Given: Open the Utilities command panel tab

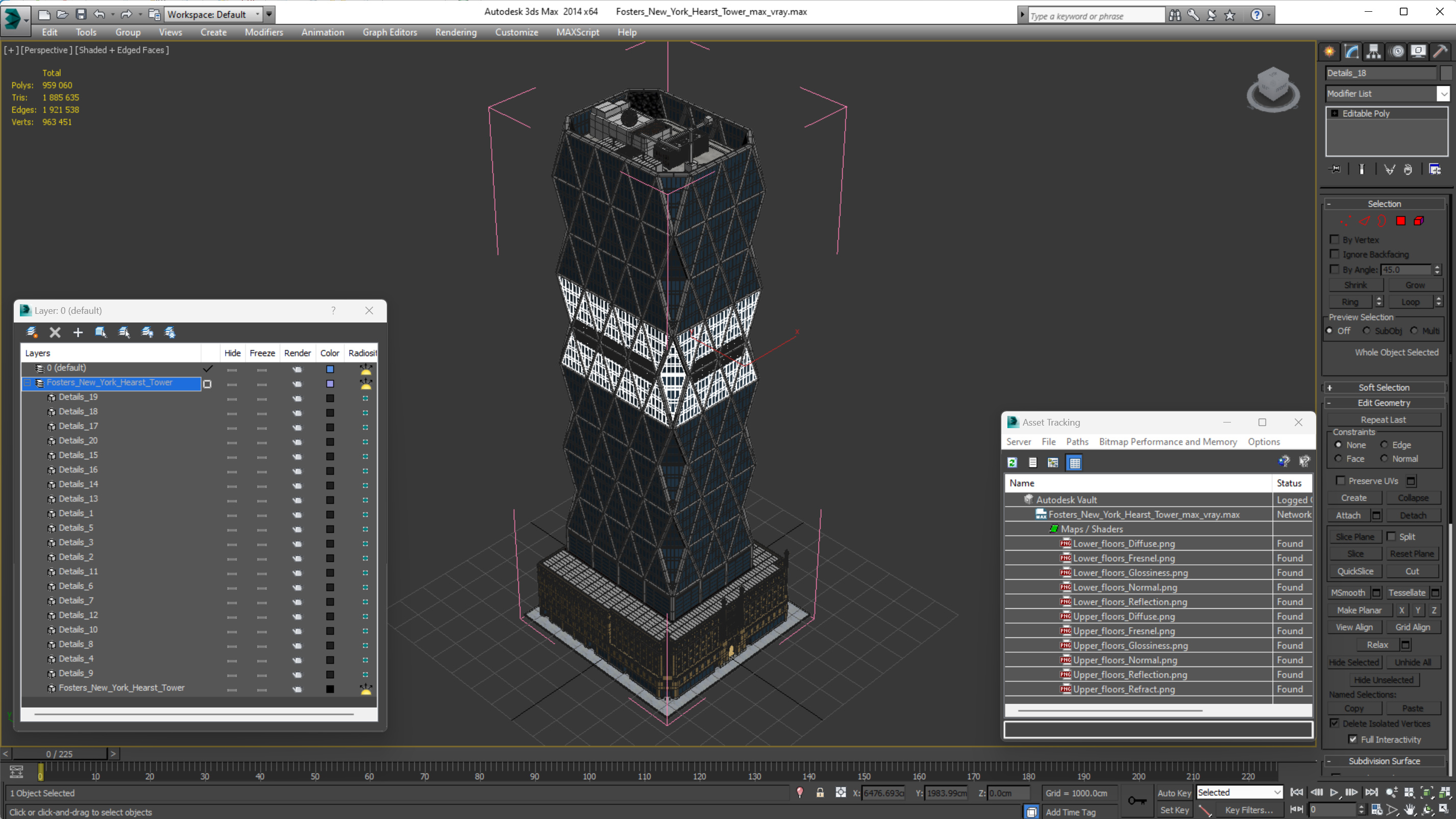Looking at the screenshot, I should 1440,52.
